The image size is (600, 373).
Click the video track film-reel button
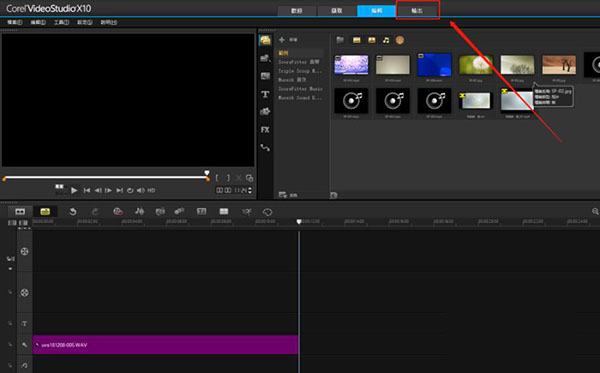[x=24, y=251]
